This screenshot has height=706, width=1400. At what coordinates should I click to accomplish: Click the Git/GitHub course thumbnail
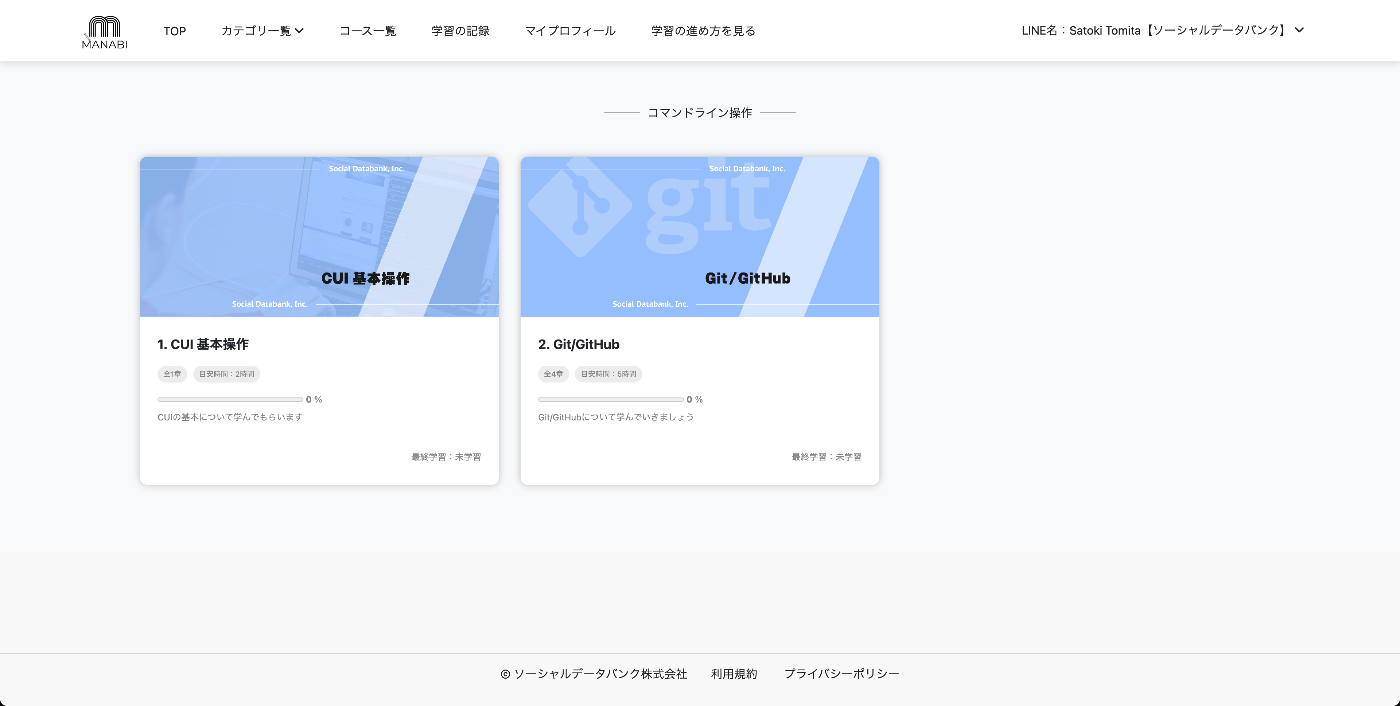tap(700, 237)
